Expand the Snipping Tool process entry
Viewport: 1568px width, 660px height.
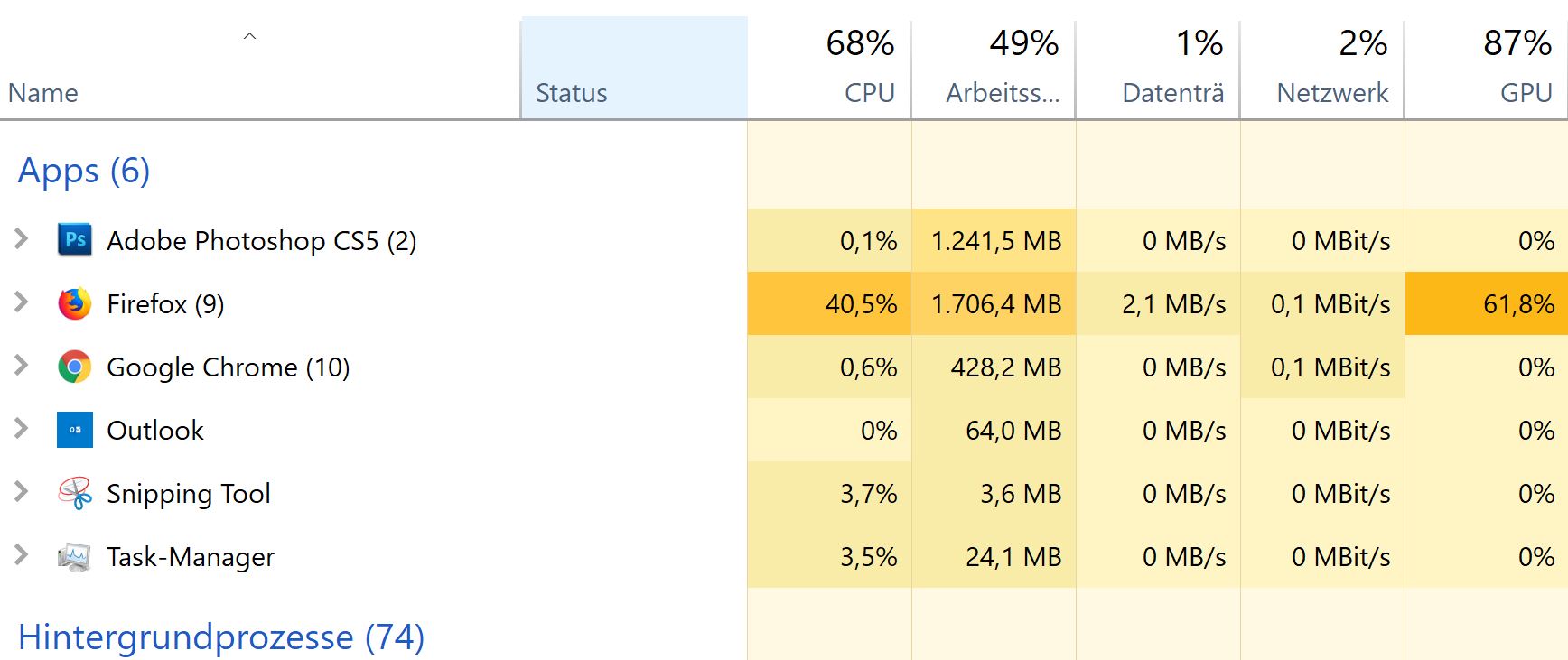point(22,492)
